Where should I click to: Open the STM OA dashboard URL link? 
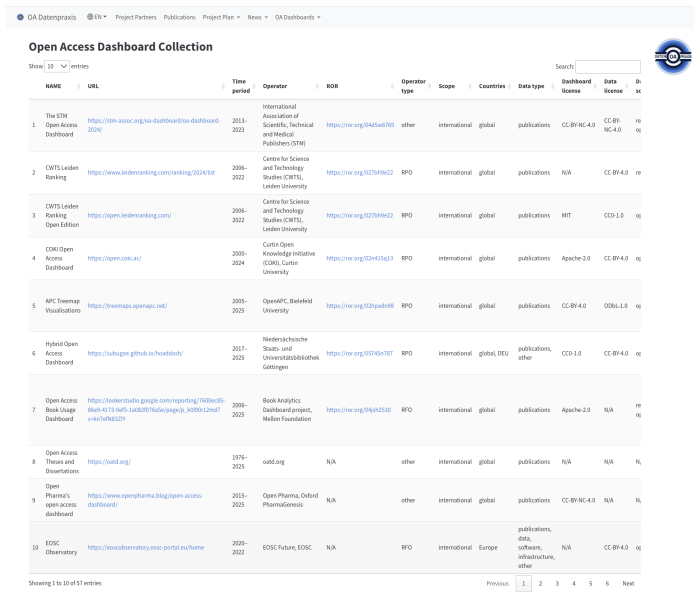154,125
